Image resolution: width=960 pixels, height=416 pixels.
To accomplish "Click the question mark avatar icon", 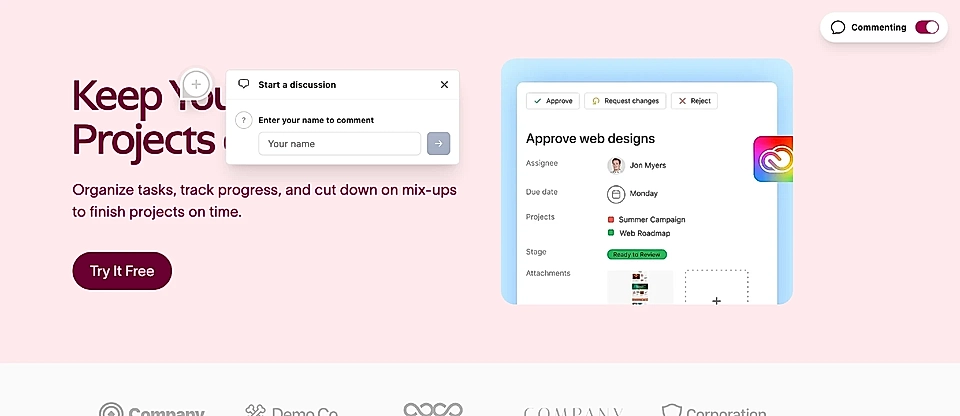I will [244, 120].
